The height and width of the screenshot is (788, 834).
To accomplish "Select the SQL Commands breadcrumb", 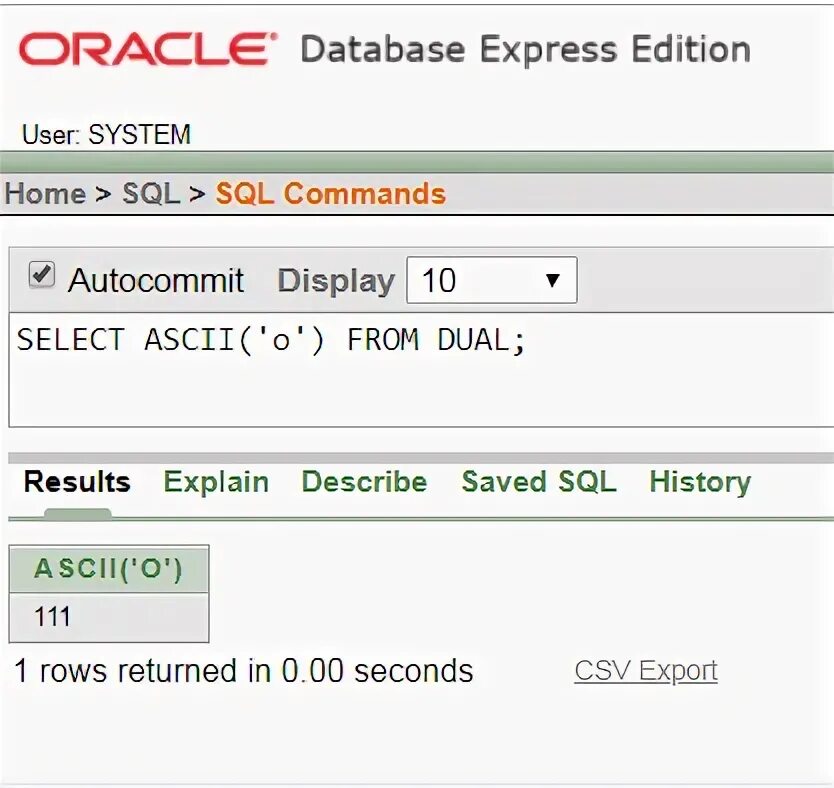I will point(331,193).
